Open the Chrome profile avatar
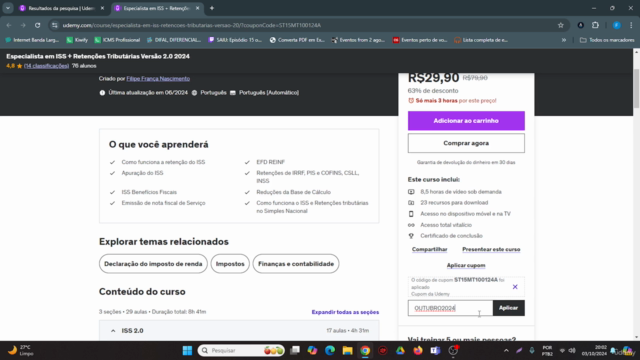The height and width of the screenshot is (360, 640). pos(617,25)
